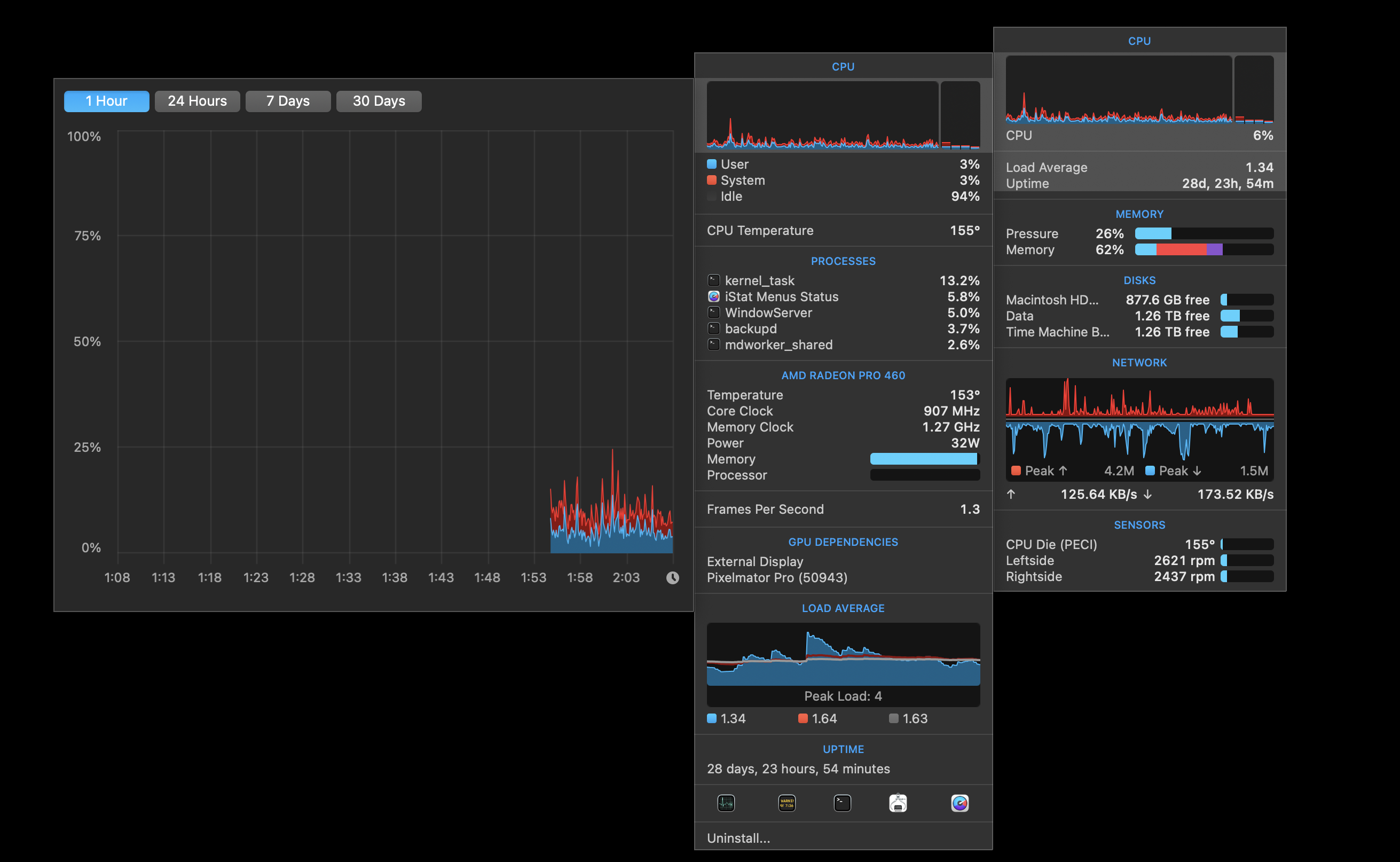This screenshot has height=862, width=1400.
Task: Click the blue Peak download legend swatch
Action: pos(1150,471)
